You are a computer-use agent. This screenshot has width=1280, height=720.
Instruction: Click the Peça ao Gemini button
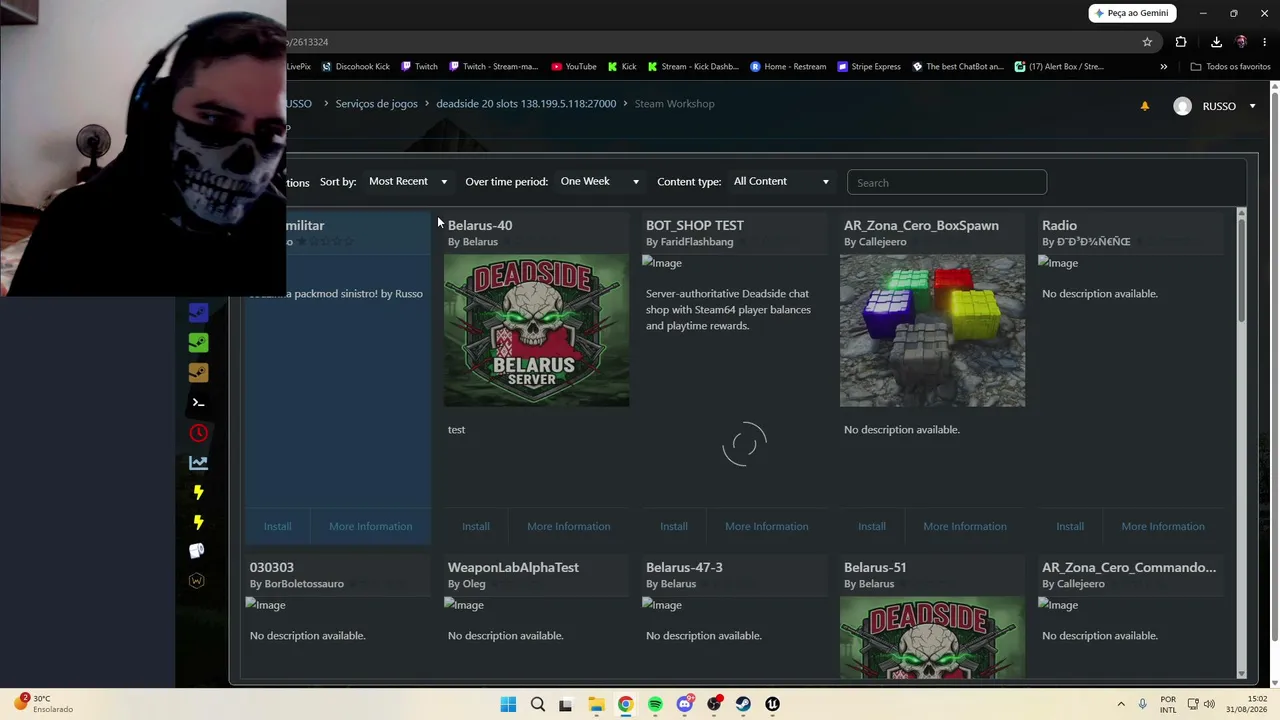click(1132, 13)
